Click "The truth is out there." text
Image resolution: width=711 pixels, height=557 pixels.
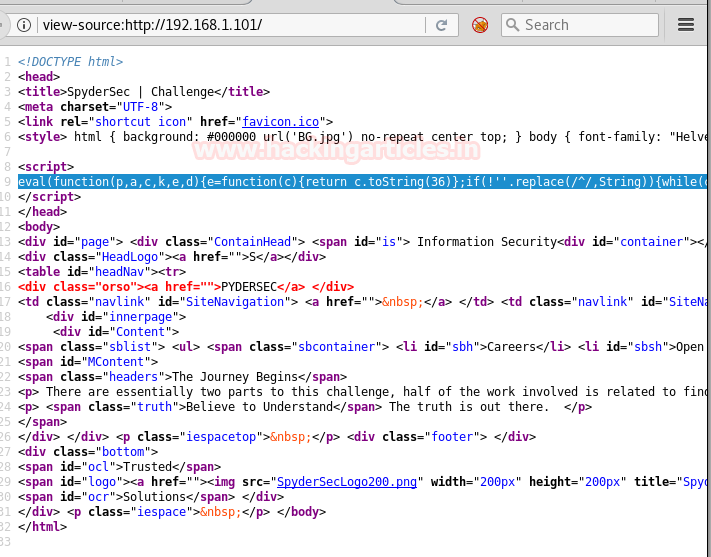click(469, 407)
